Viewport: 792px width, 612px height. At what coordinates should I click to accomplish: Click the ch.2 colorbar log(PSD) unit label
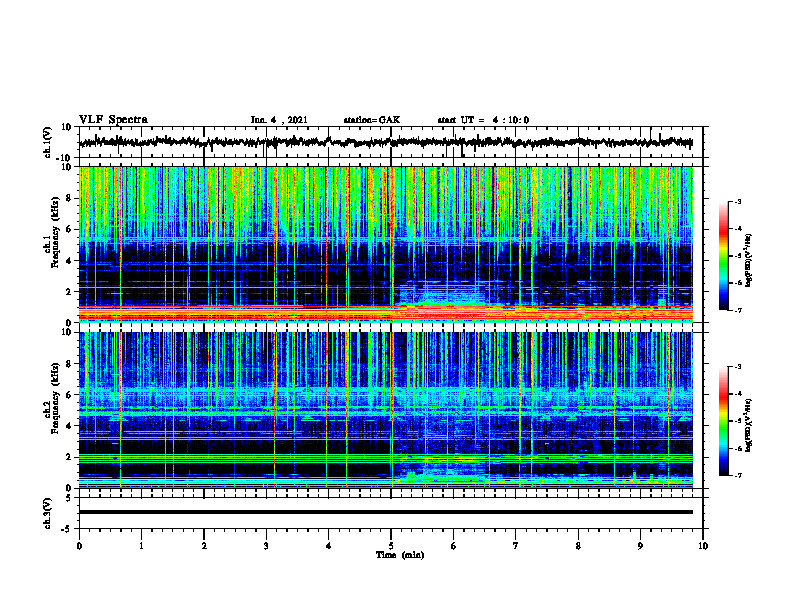749,424
